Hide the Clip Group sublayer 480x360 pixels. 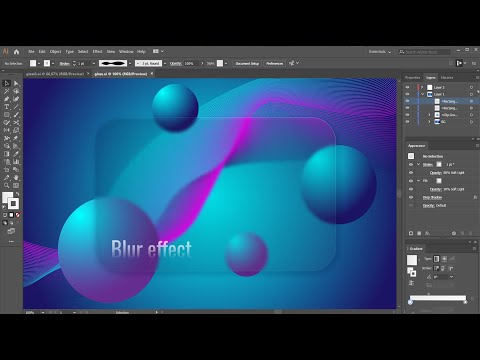[x=407, y=115]
